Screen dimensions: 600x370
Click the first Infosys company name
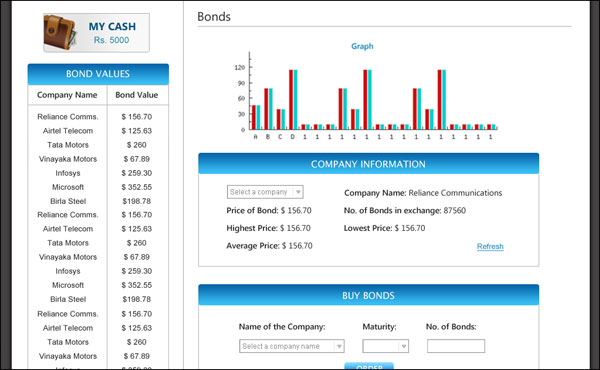tap(68, 173)
